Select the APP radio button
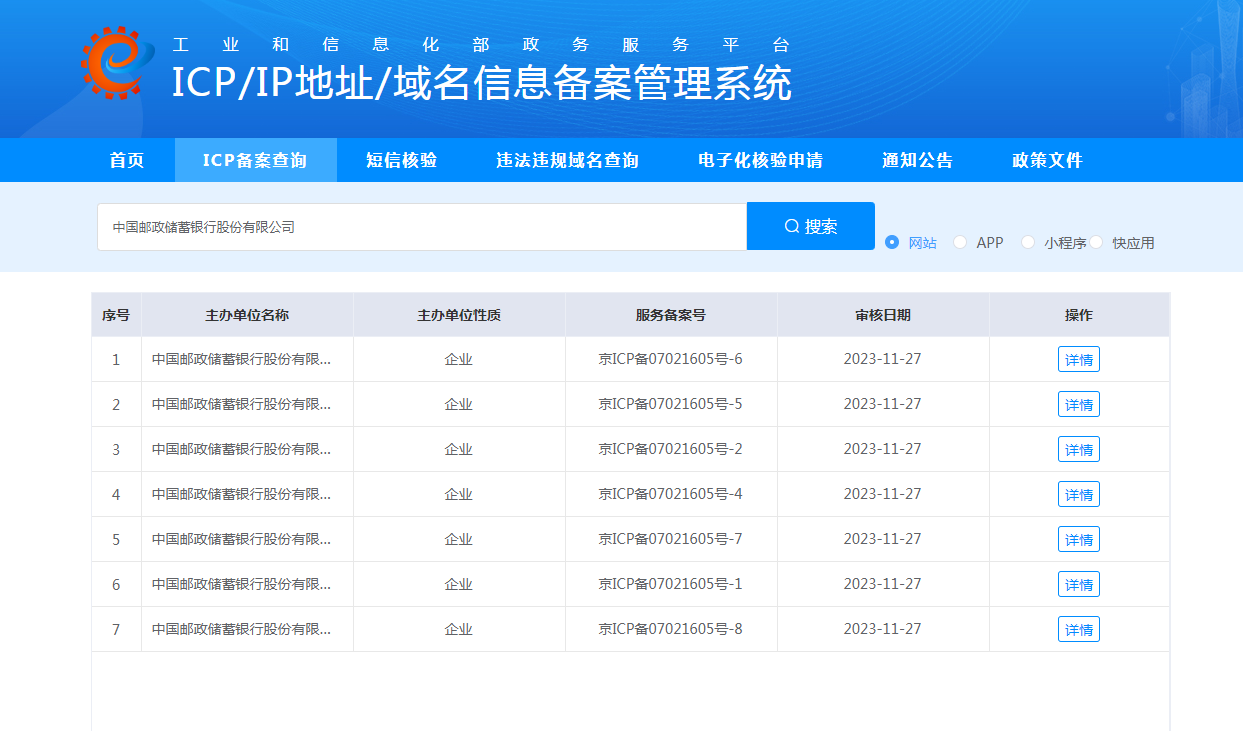The image size is (1243, 731). point(959,242)
